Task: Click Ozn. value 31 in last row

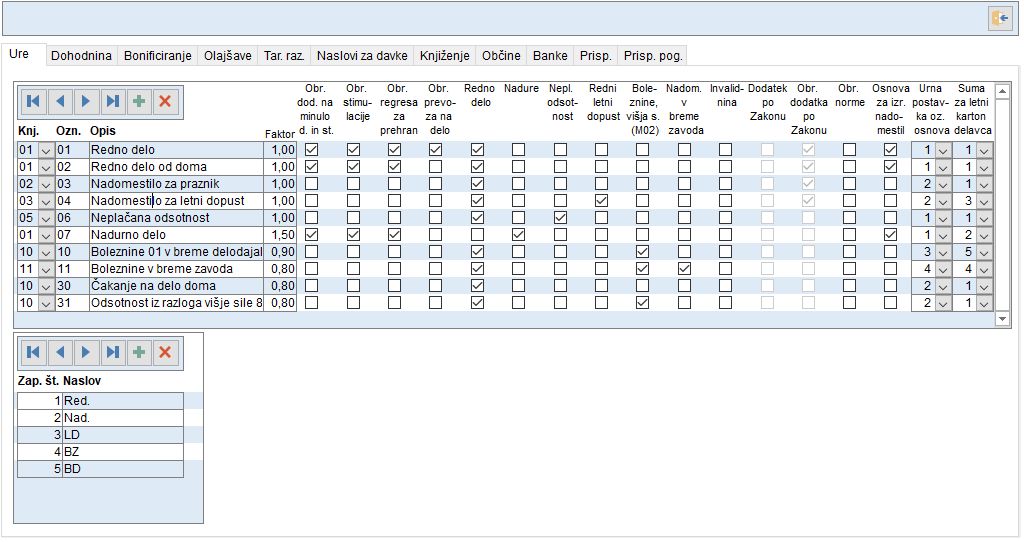Action: coord(72,302)
